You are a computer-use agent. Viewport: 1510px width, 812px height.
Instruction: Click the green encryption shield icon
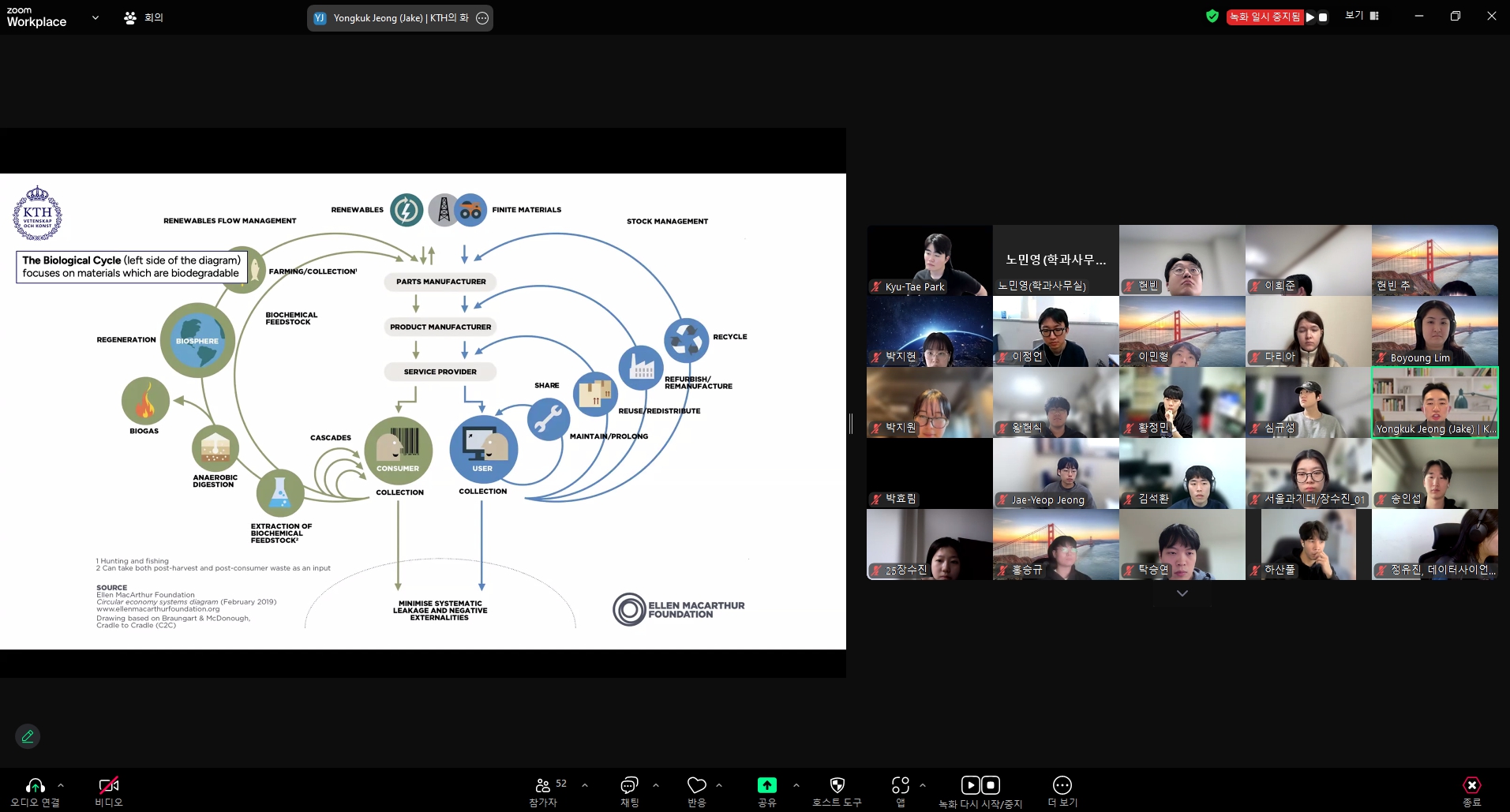point(1212,17)
